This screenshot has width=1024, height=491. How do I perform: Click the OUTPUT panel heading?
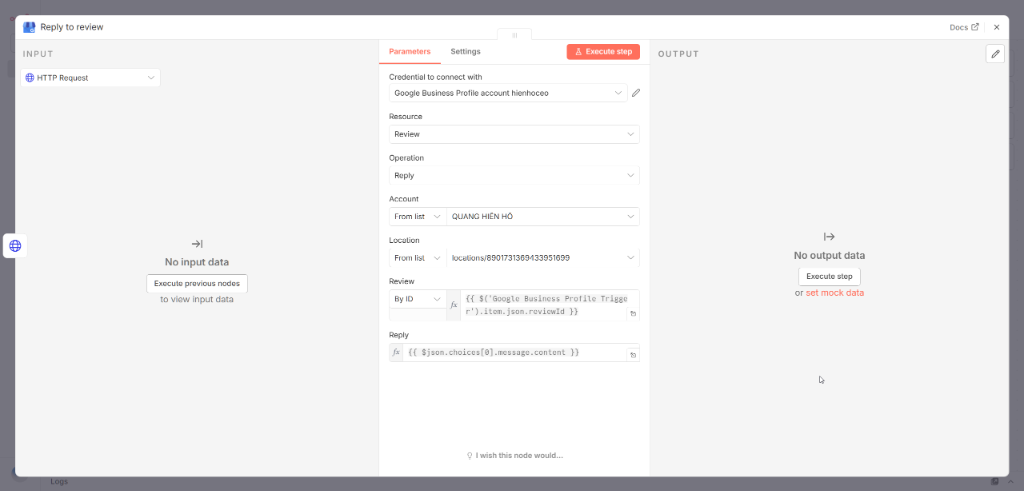tap(678, 54)
